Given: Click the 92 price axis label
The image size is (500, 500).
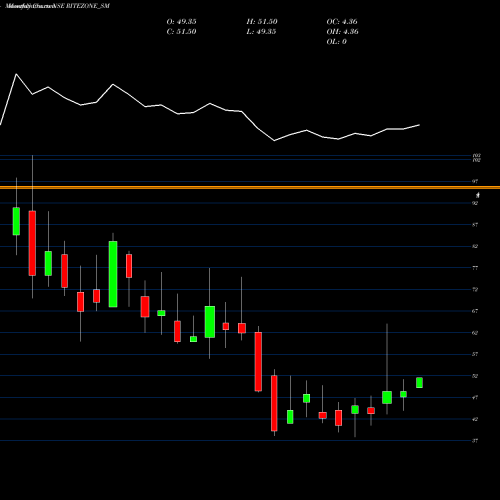Looking at the screenshot, I should [x=475, y=203].
